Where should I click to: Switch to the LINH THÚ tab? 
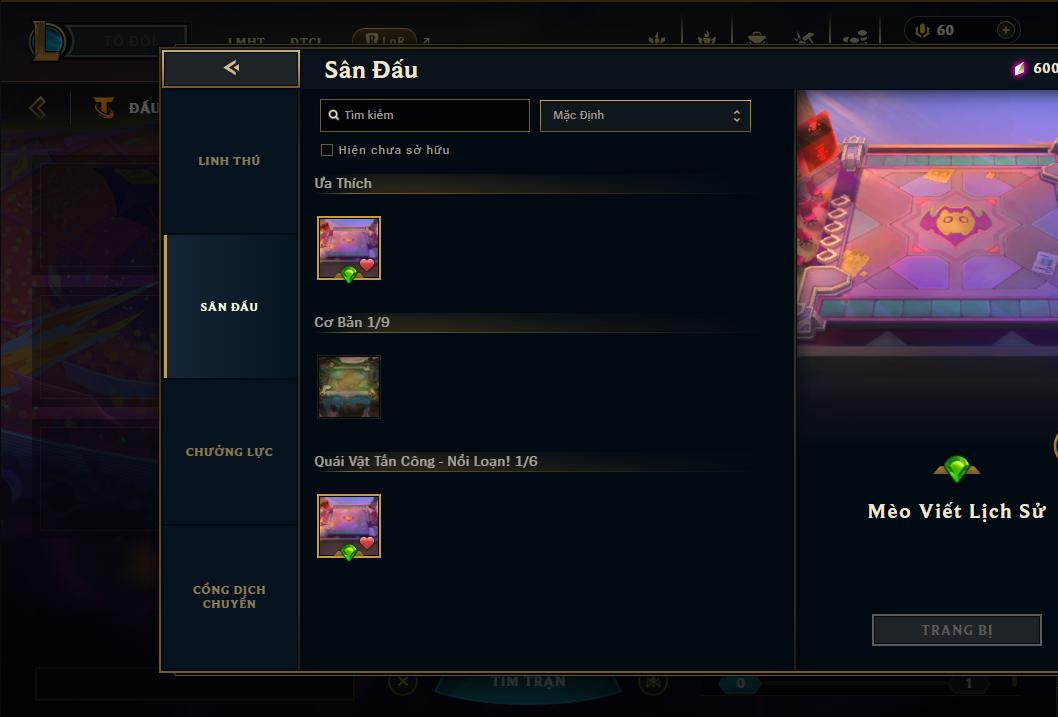click(229, 161)
